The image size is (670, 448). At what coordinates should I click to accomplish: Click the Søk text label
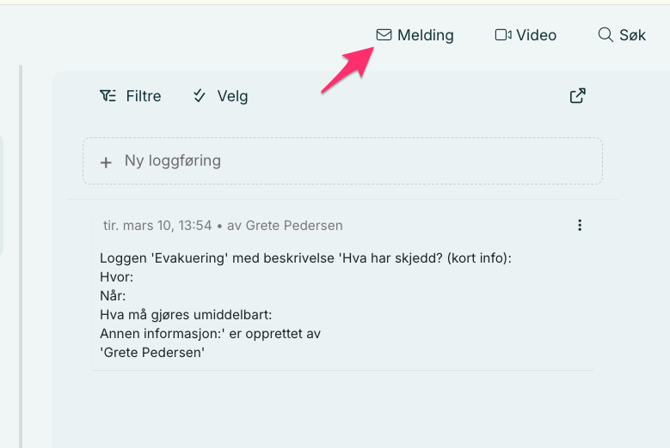click(632, 35)
